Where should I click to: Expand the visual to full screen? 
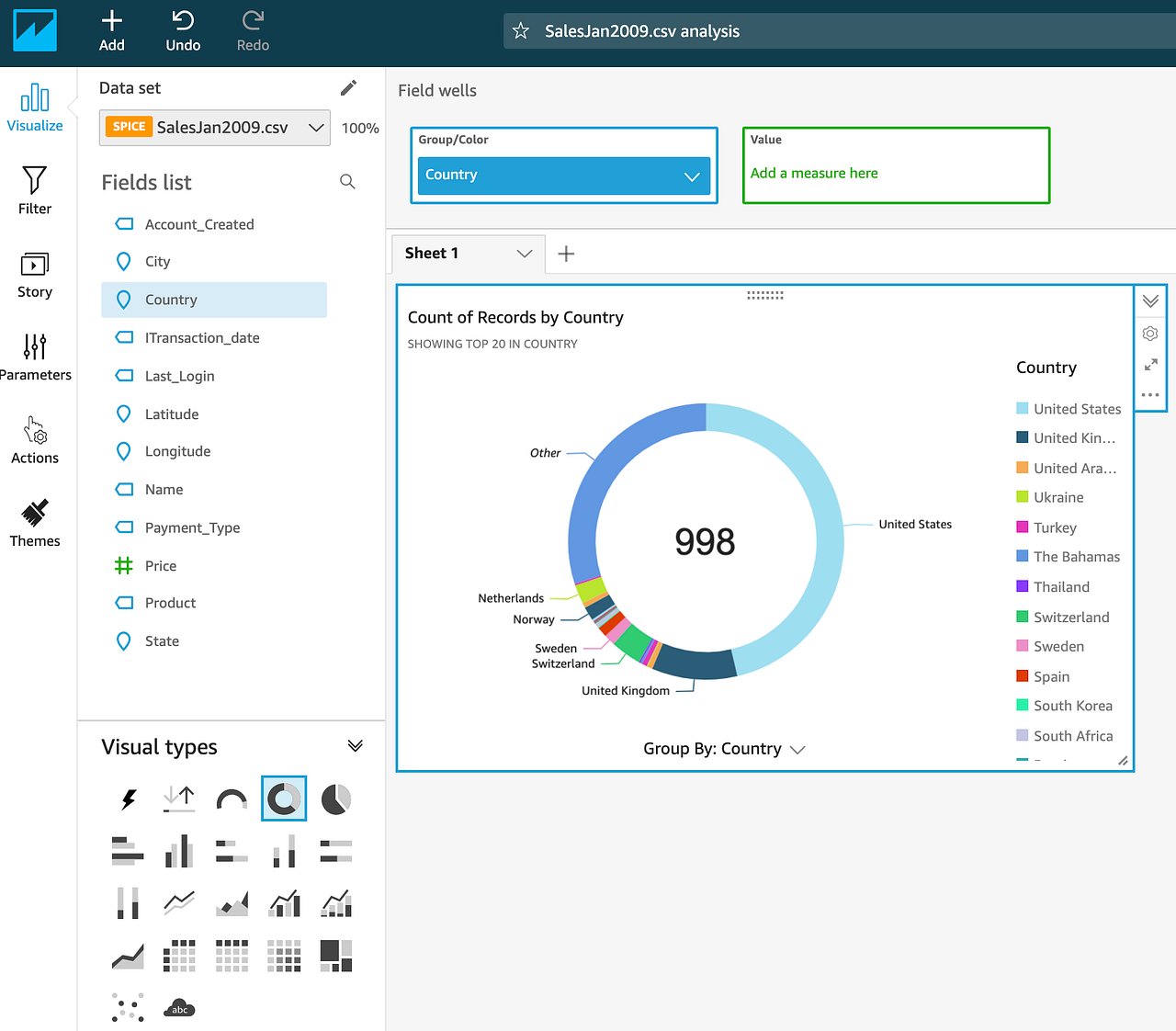(1149, 365)
